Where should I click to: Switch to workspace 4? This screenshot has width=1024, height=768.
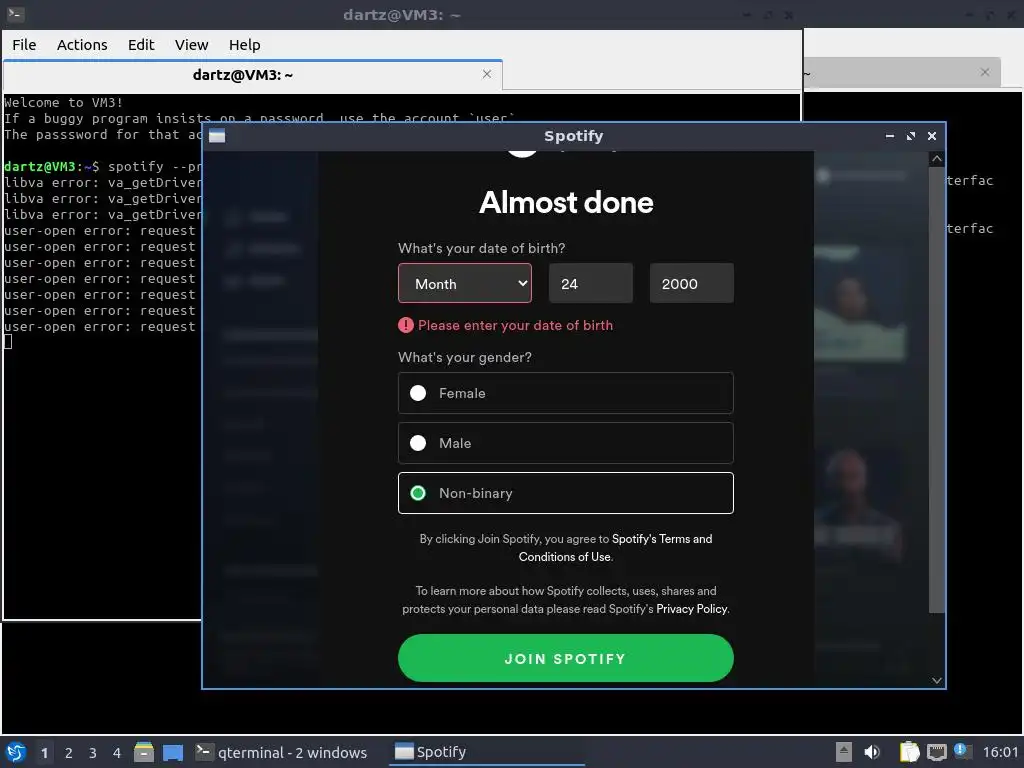117,753
